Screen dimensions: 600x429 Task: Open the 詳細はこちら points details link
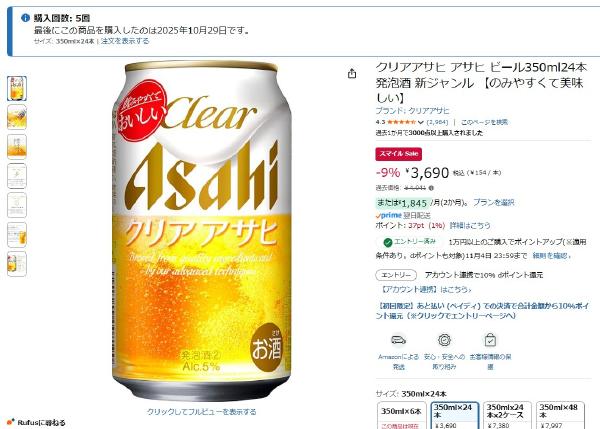point(470,225)
